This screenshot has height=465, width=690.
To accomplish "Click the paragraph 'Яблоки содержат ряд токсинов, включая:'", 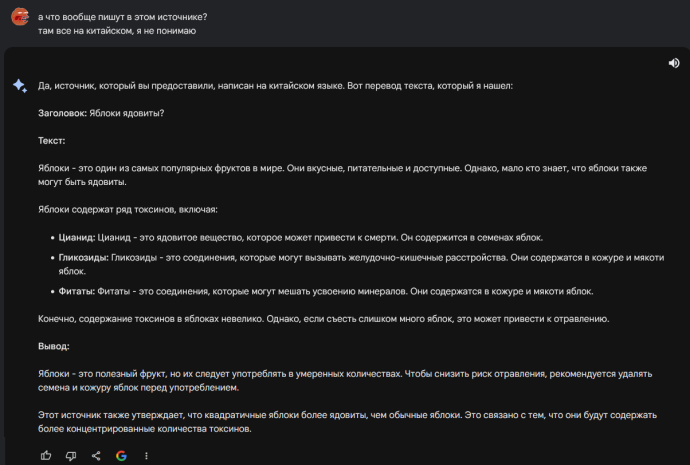I will 128,209.
